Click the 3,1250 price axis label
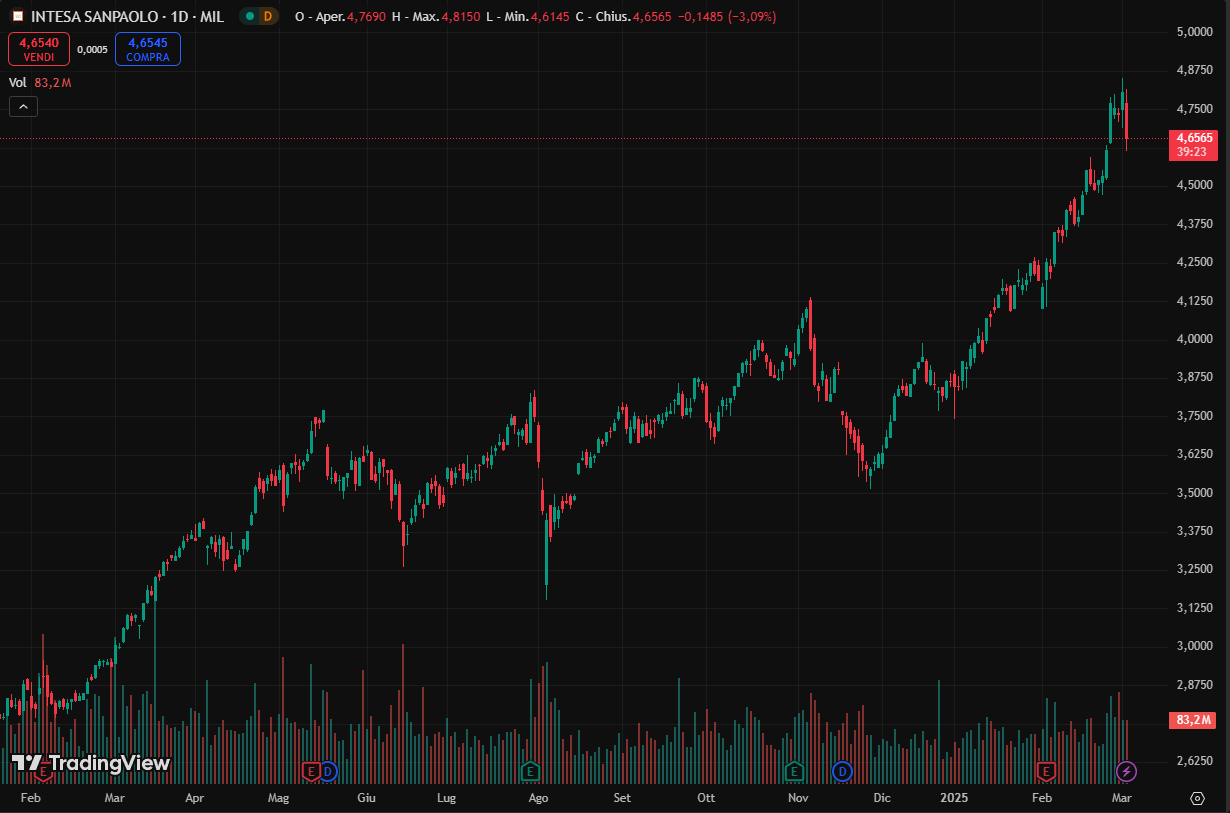The image size is (1230, 813). pyautogui.click(x=1195, y=608)
